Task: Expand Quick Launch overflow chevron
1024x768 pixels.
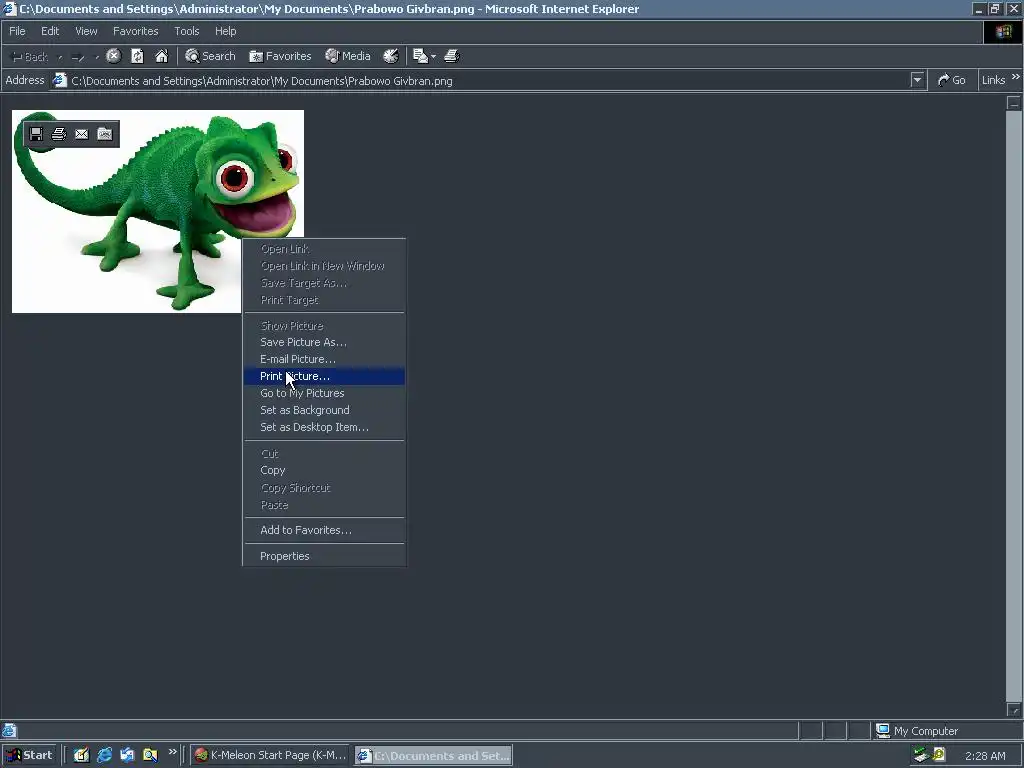Action: pyautogui.click(x=172, y=752)
